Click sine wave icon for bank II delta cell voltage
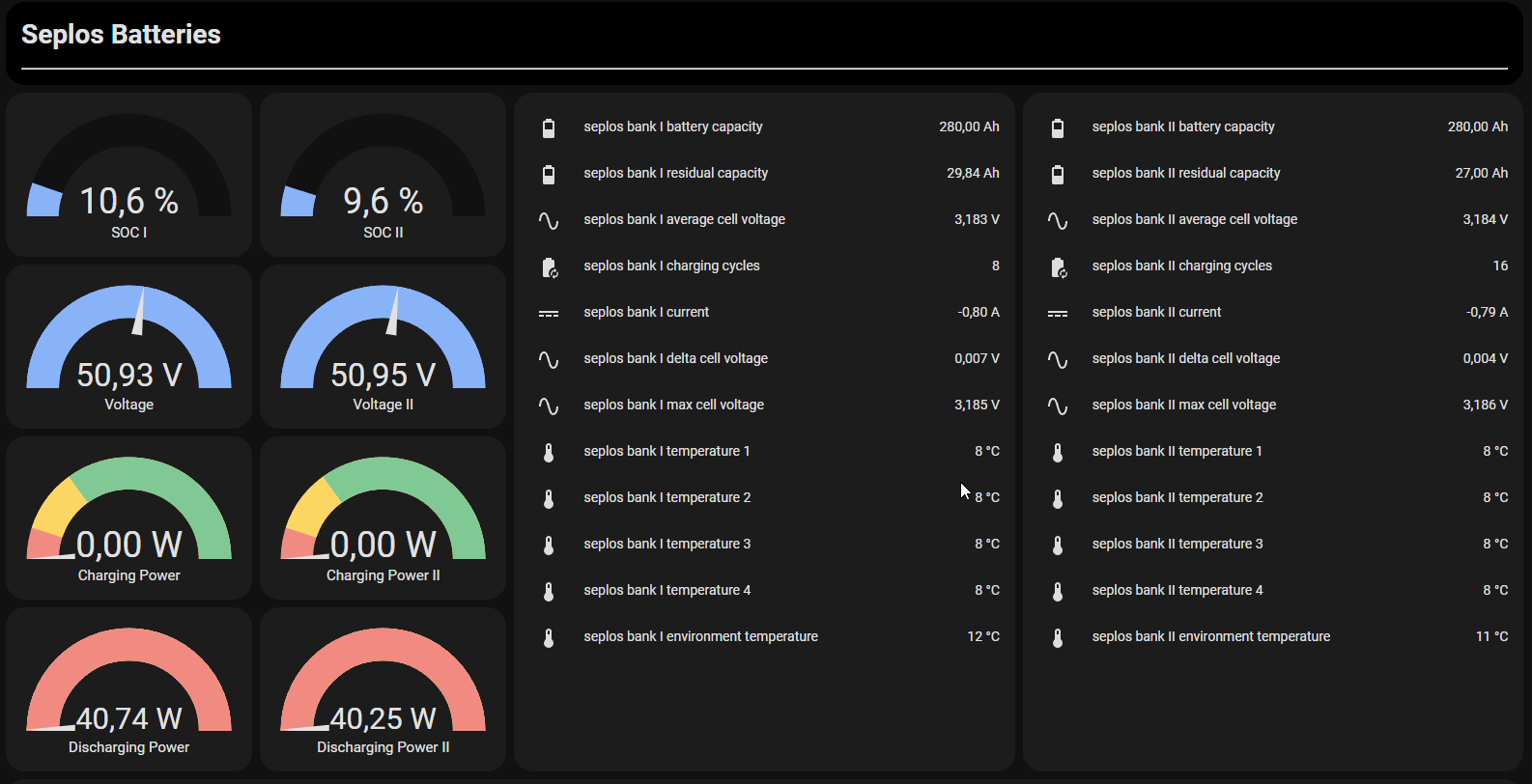This screenshot has height=784, width=1532. (x=1058, y=359)
